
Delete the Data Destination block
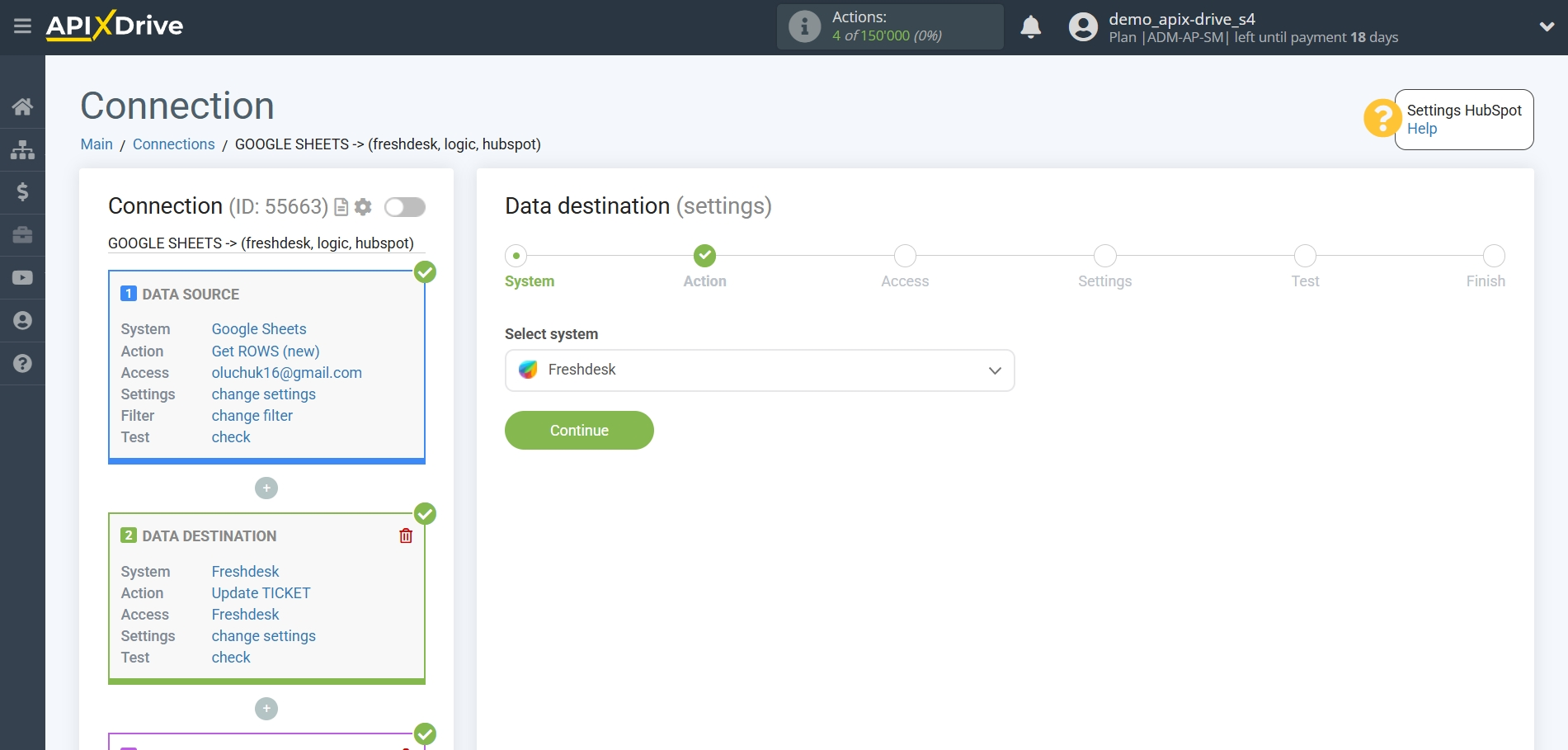coord(406,536)
